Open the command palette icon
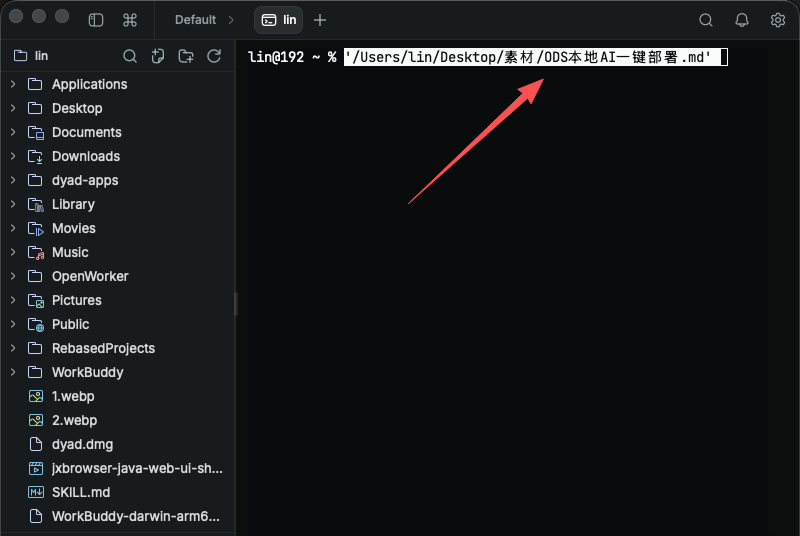This screenshot has width=800, height=536. [130, 20]
